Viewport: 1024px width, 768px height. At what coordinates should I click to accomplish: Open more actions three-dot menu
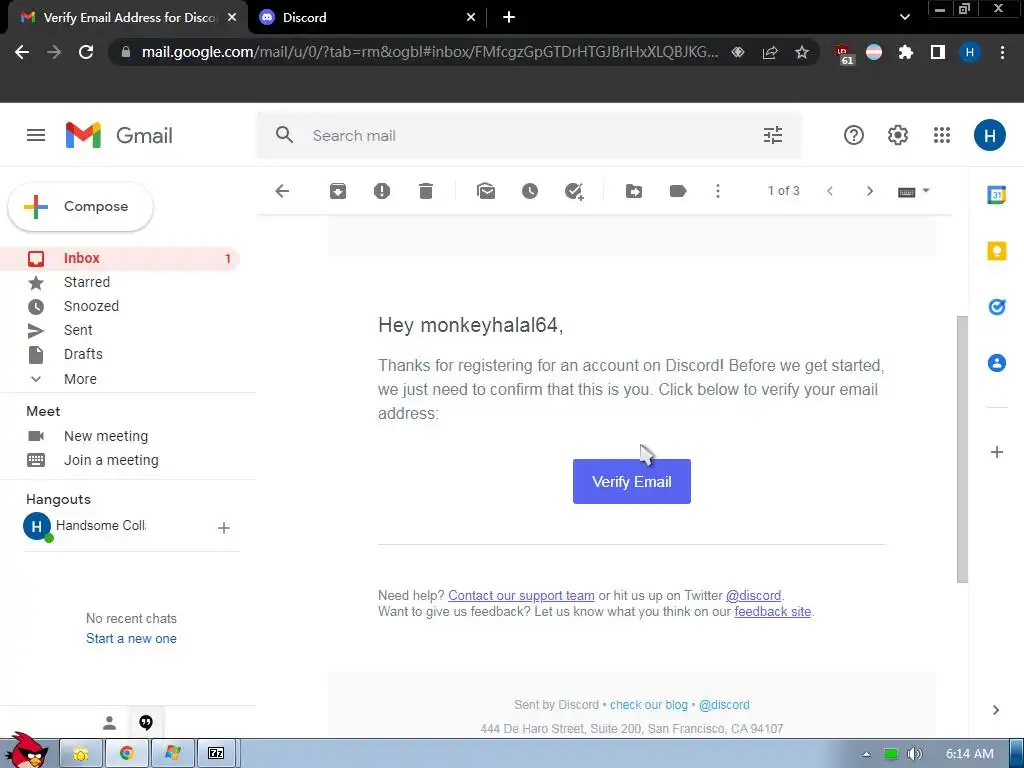pyautogui.click(x=718, y=191)
